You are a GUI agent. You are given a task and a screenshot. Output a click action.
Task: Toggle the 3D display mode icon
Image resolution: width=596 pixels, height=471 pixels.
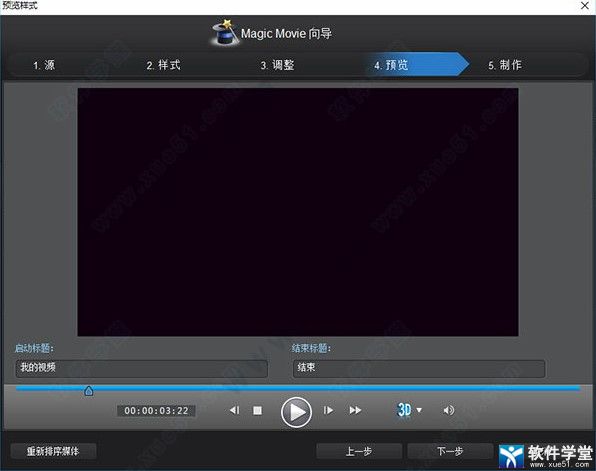[404, 410]
